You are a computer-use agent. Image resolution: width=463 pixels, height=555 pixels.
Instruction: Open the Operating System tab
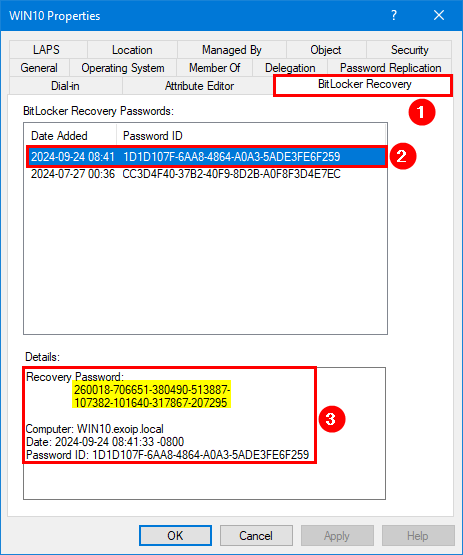pos(123,68)
